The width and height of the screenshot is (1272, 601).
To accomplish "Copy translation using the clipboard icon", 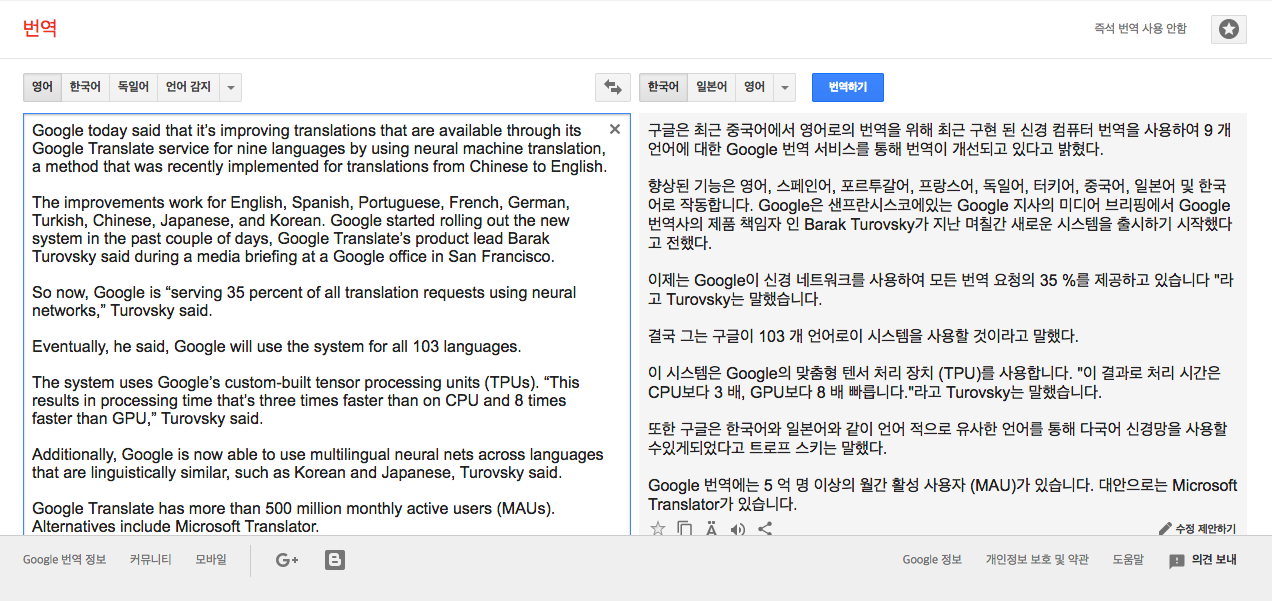I will point(684,529).
